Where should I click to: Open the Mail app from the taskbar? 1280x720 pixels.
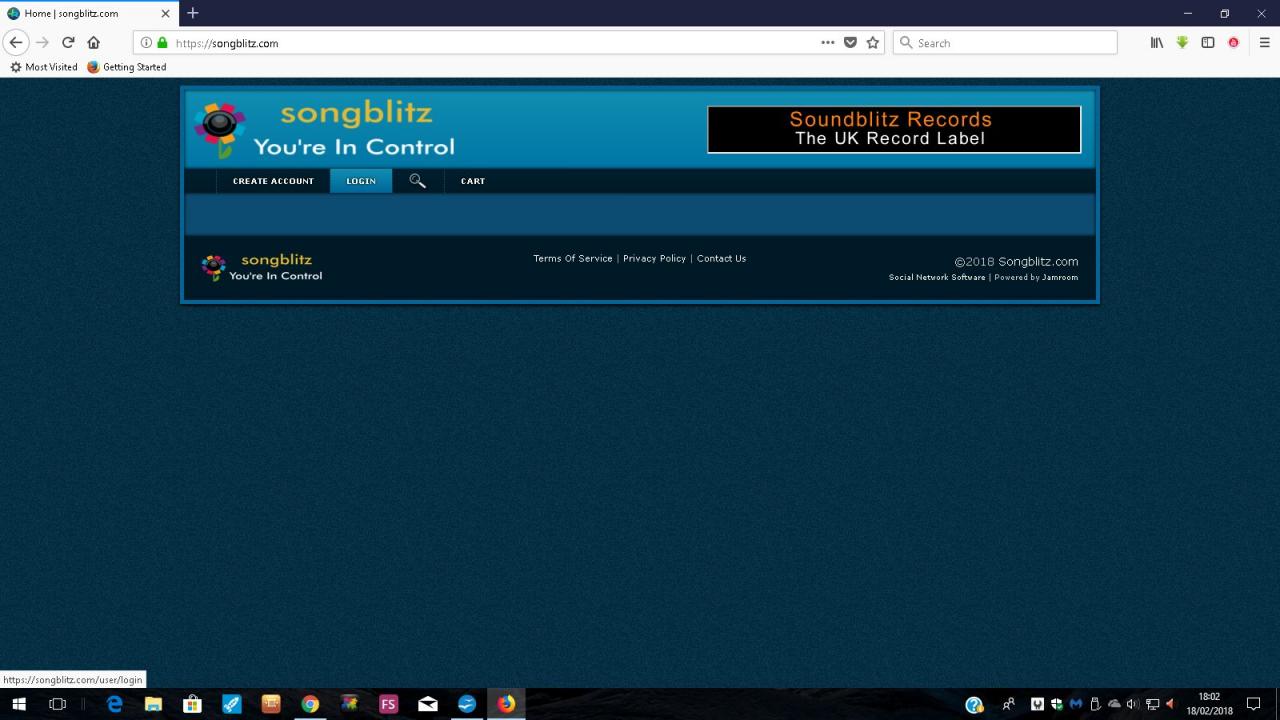[x=427, y=704]
